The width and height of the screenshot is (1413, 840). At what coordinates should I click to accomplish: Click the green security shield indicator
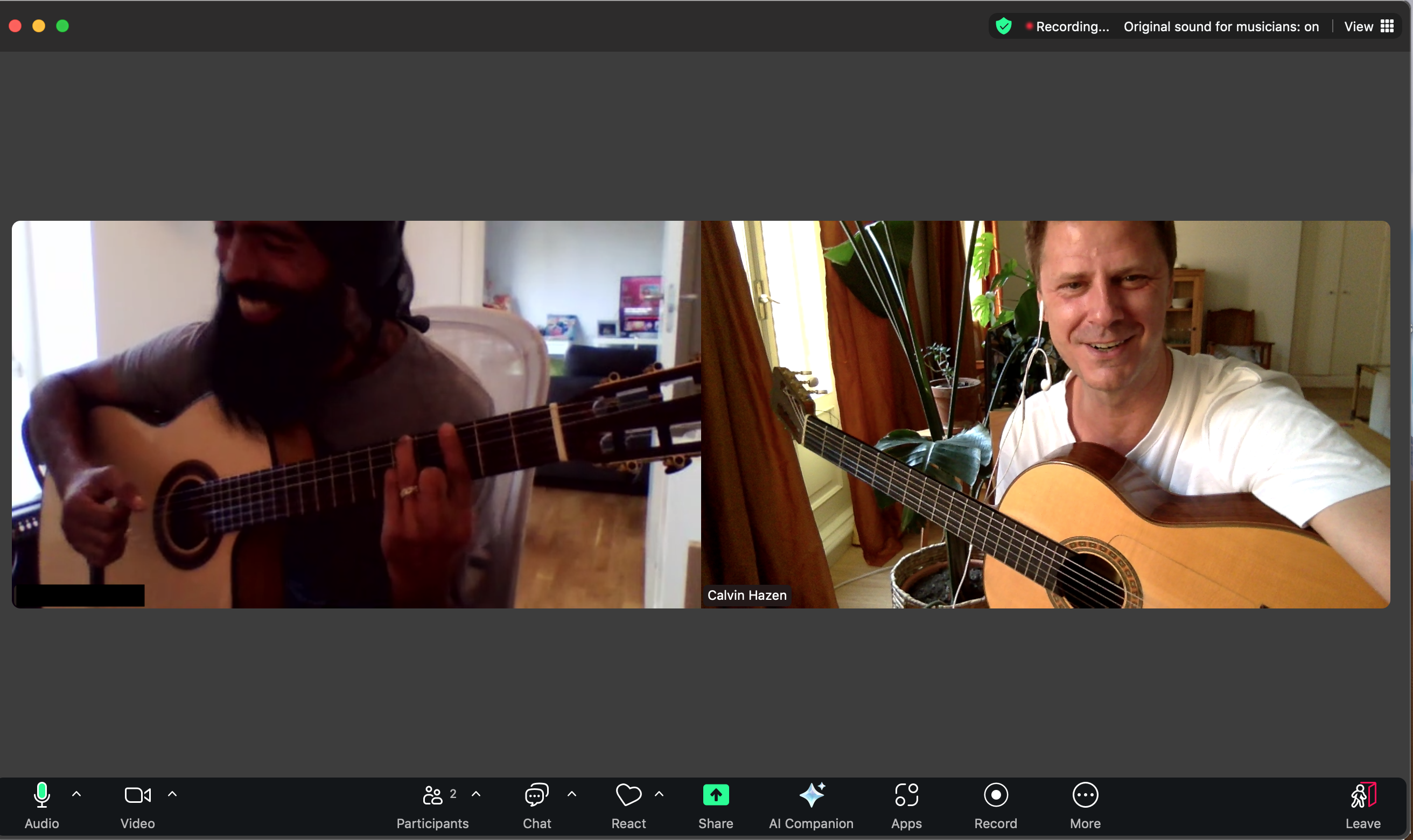point(1003,26)
